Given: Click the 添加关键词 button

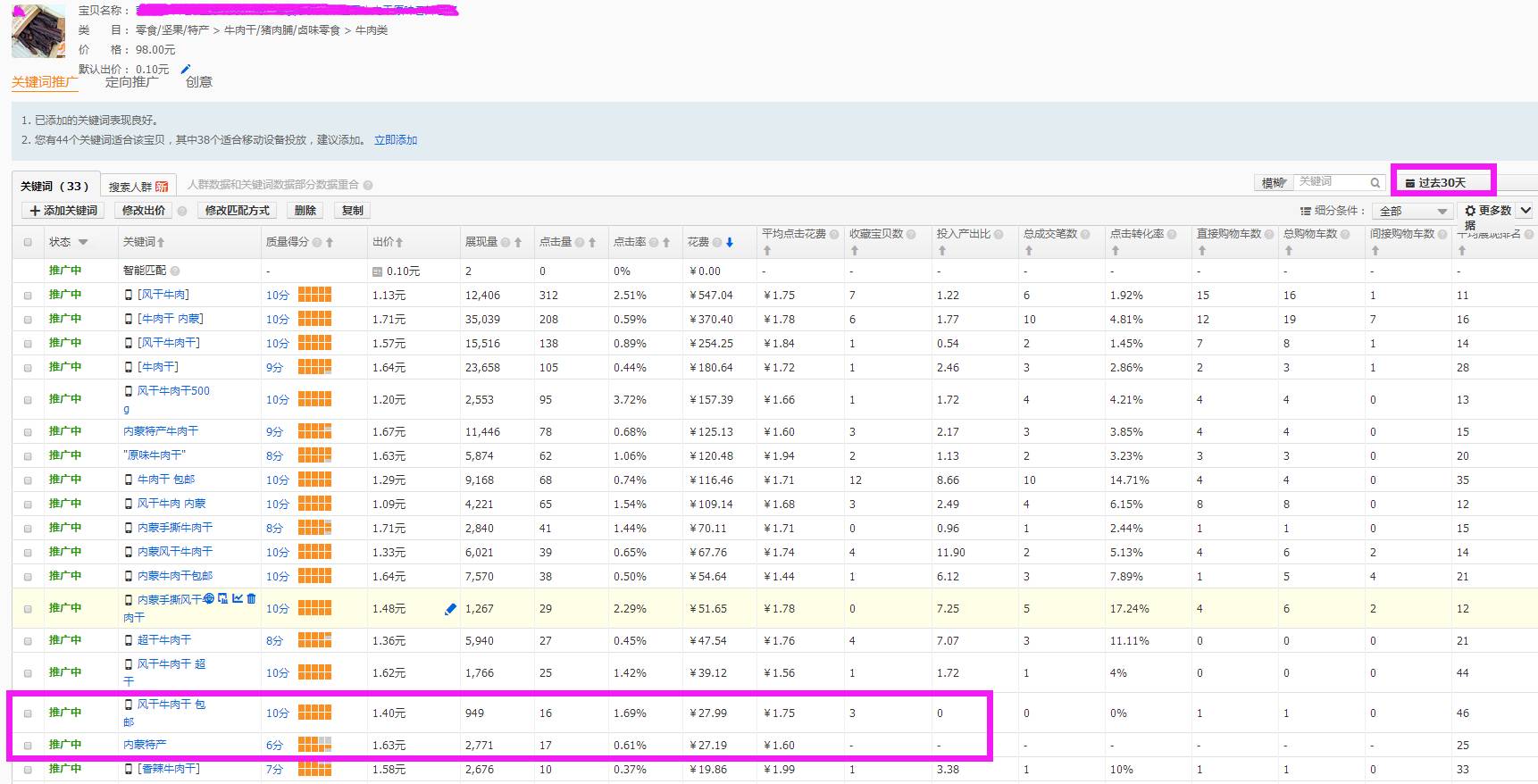Looking at the screenshot, I should pyautogui.click(x=63, y=211).
